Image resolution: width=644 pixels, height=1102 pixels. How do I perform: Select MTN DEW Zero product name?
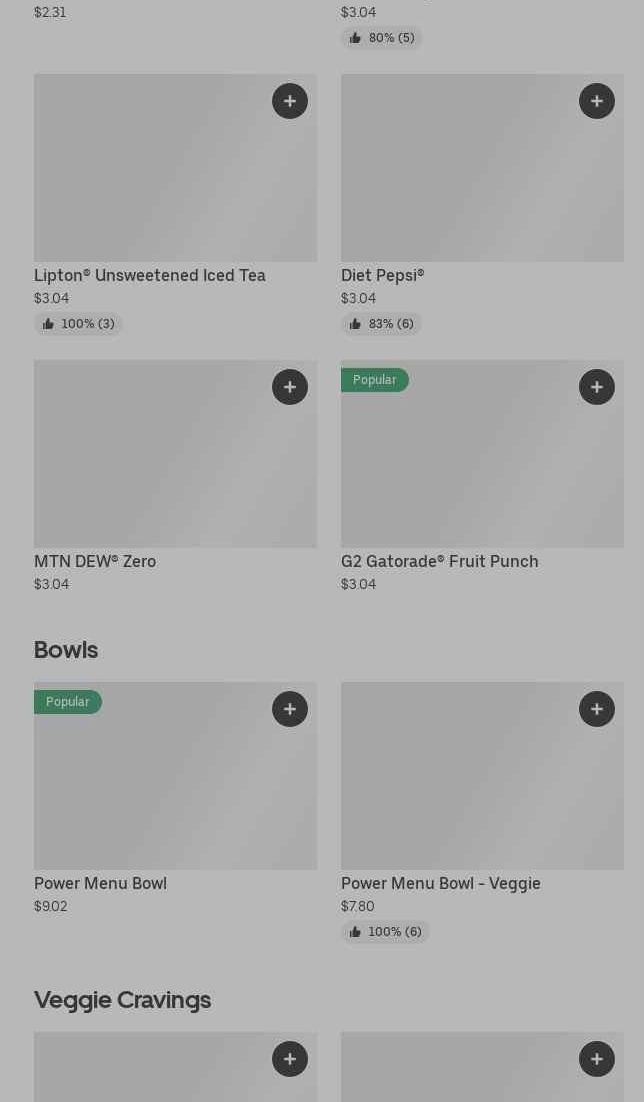click(x=95, y=561)
